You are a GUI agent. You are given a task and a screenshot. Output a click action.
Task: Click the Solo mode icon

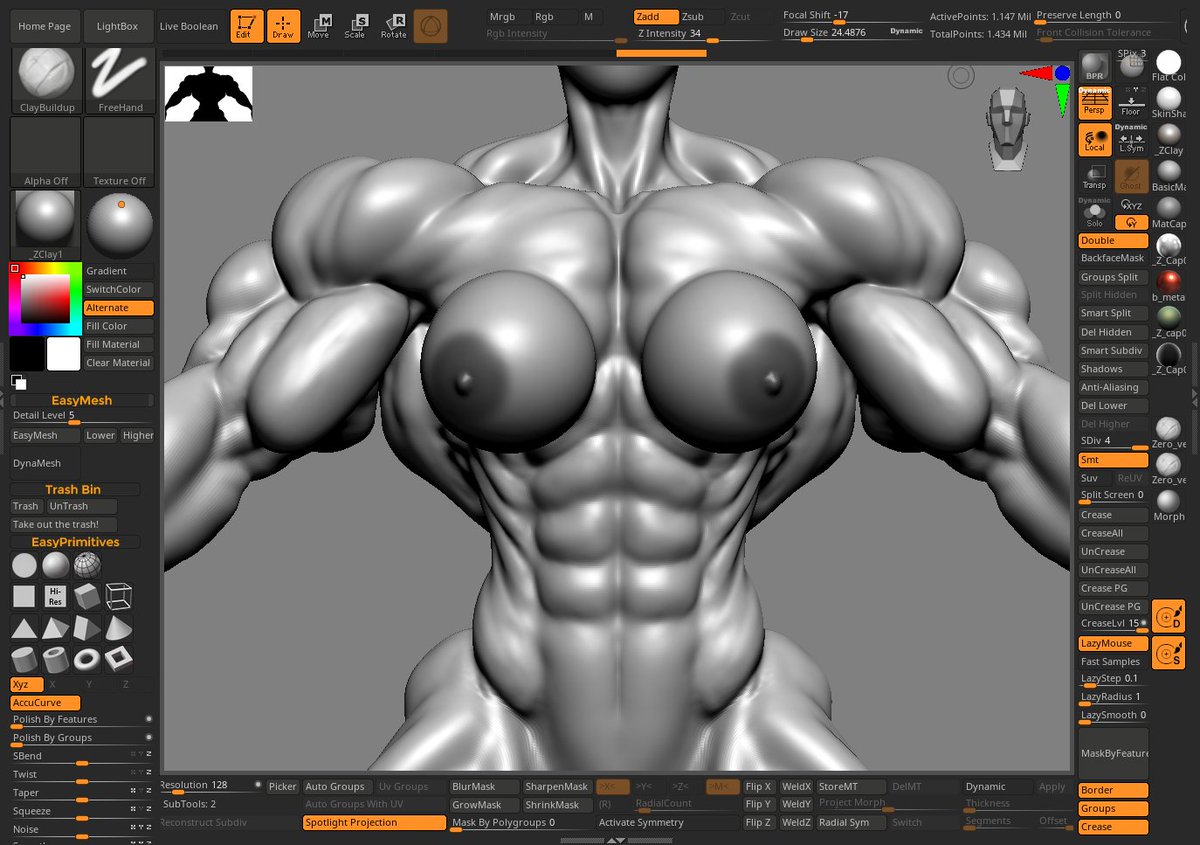(1095, 213)
